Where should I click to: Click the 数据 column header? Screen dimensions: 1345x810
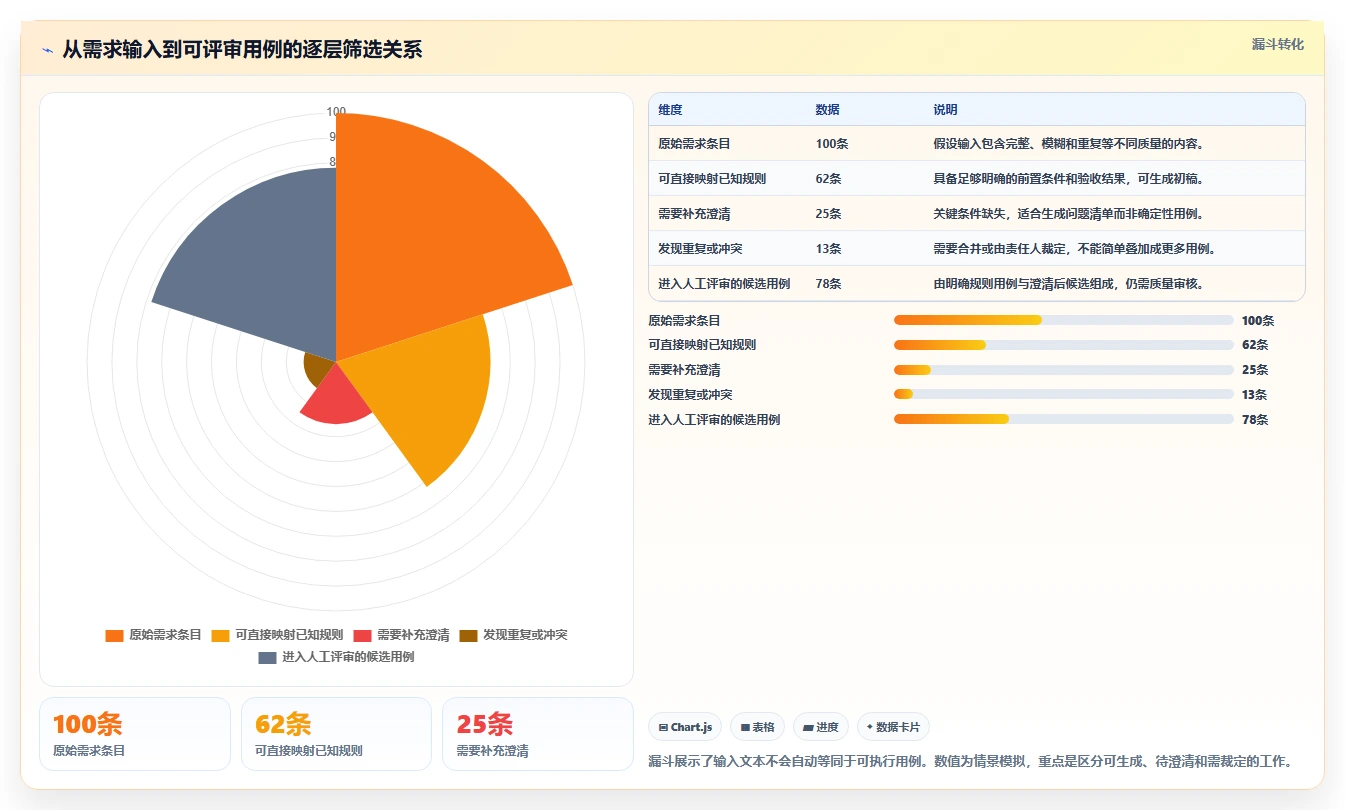(x=827, y=110)
